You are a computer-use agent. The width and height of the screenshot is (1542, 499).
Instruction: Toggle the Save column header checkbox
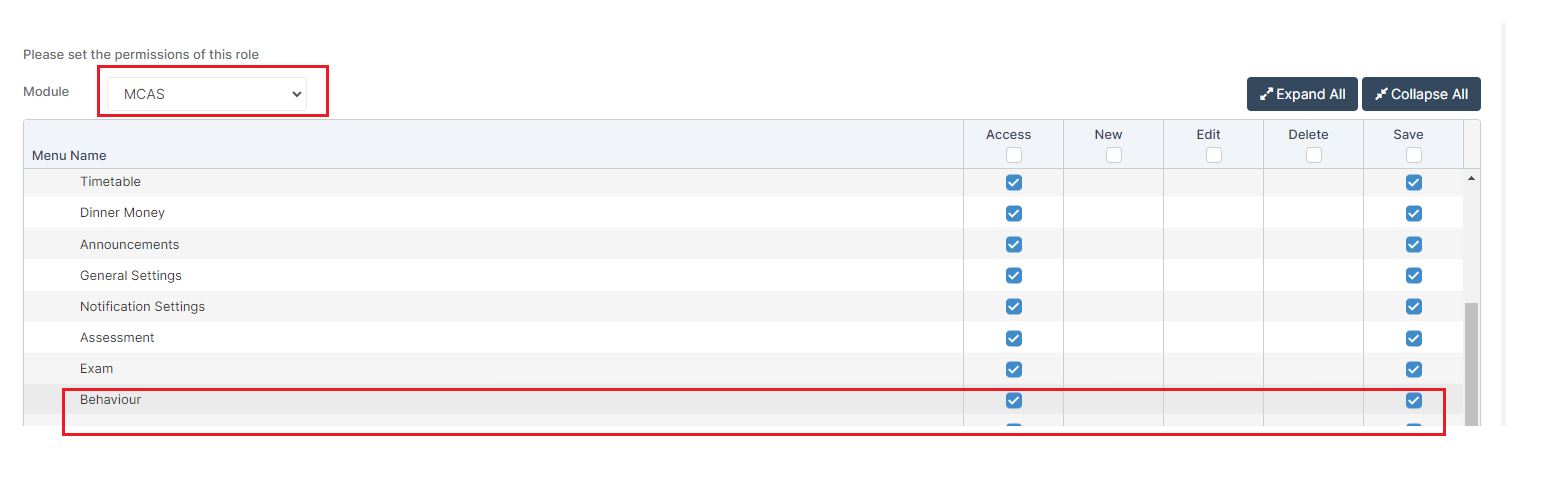coord(1414,155)
